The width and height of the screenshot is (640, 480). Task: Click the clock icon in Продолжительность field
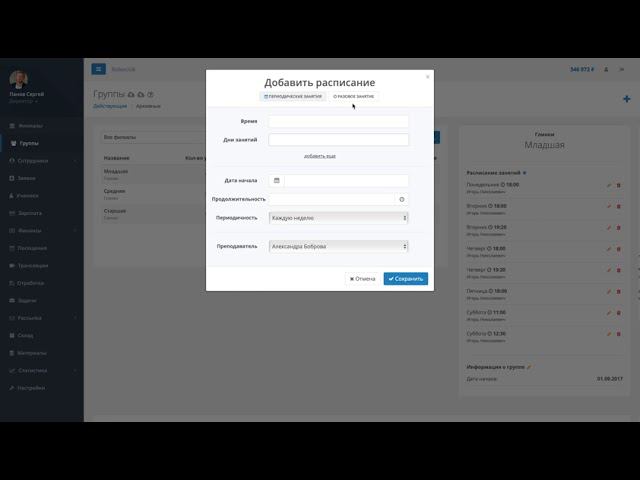point(402,199)
